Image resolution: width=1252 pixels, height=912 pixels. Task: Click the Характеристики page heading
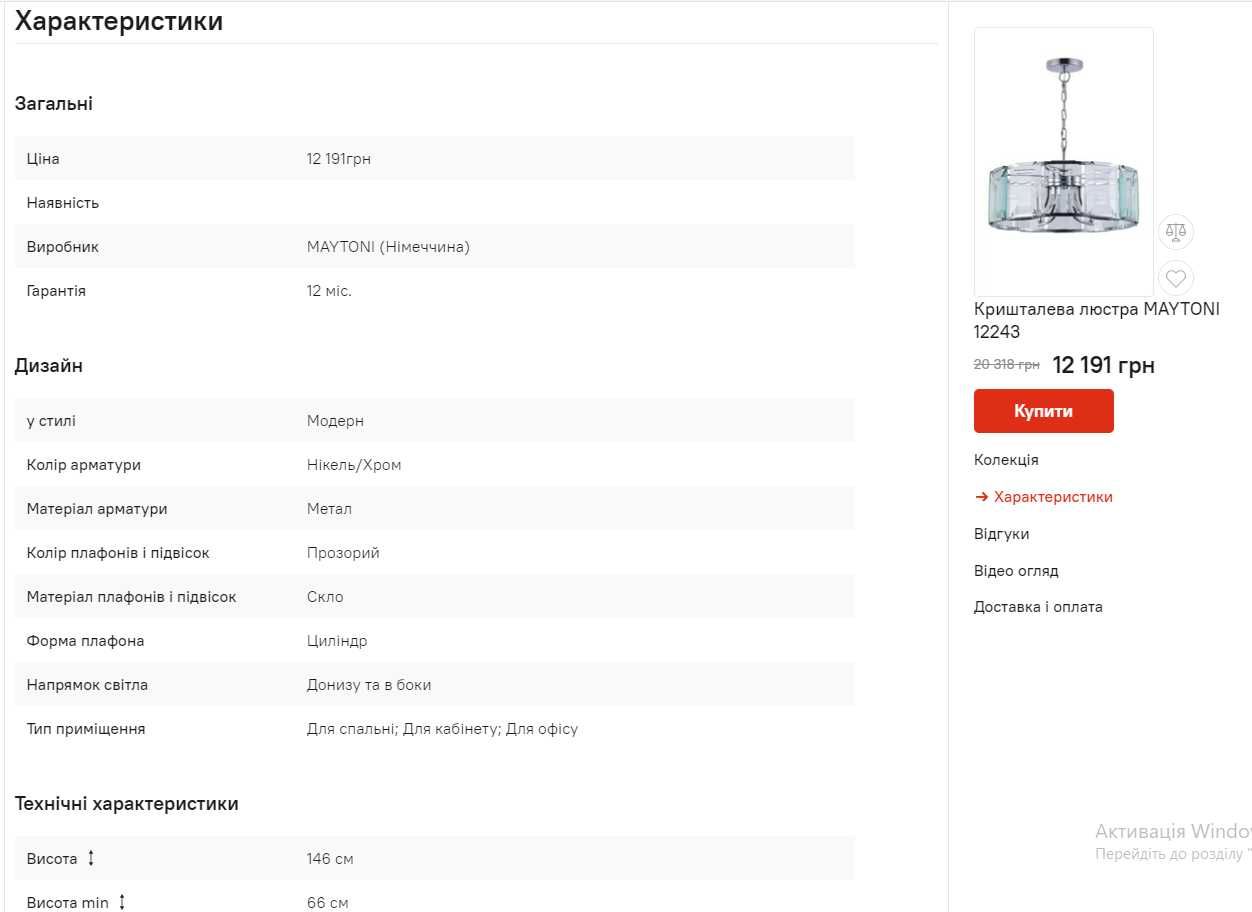click(119, 21)
